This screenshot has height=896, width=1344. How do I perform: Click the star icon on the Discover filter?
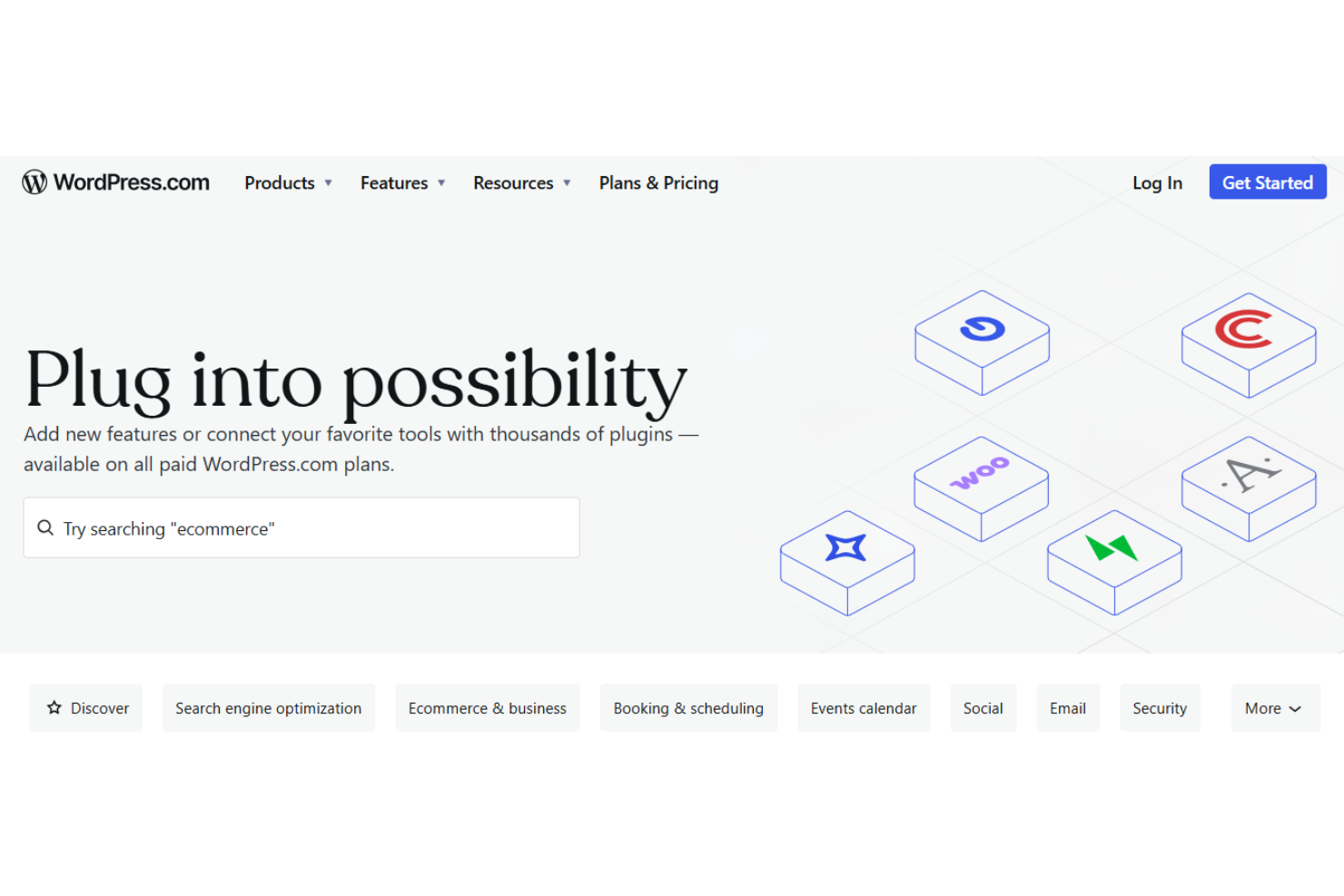tap(54, 707)
